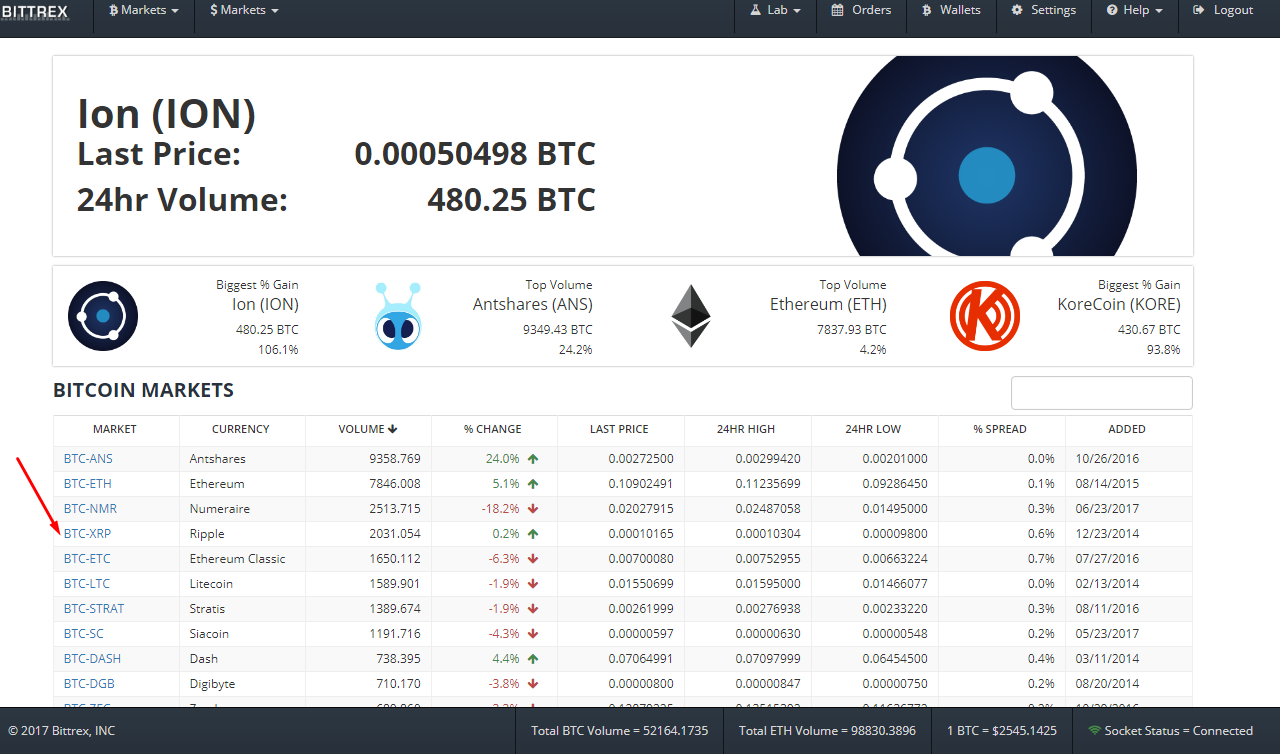1280x754 pixels.
Task: Click the red down arrow in Ethereum Classic row
Action: (533, 559)
